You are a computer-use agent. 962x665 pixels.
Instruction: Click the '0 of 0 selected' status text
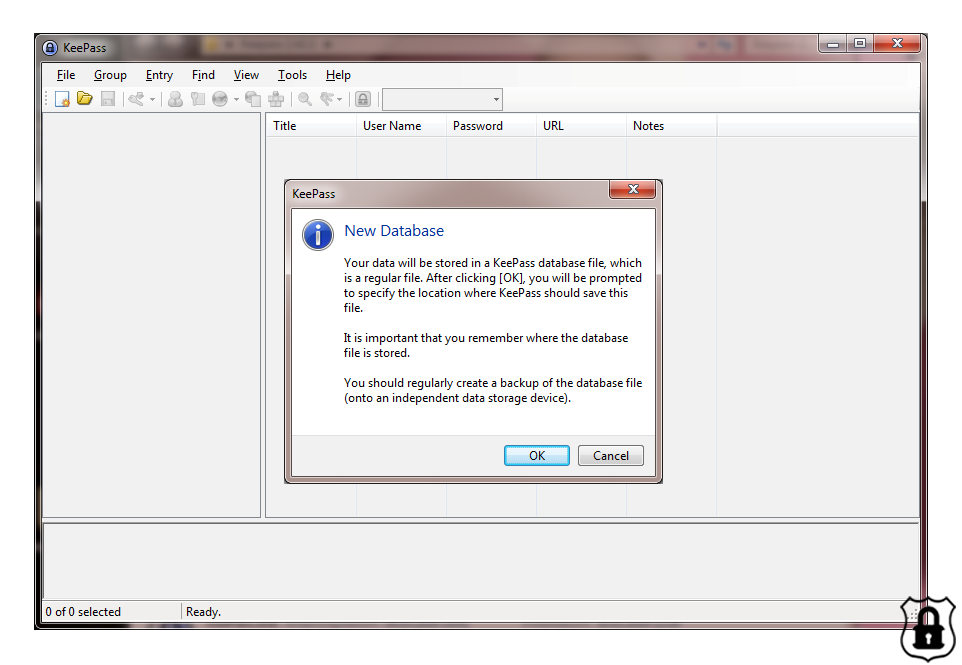coord(83,612)
